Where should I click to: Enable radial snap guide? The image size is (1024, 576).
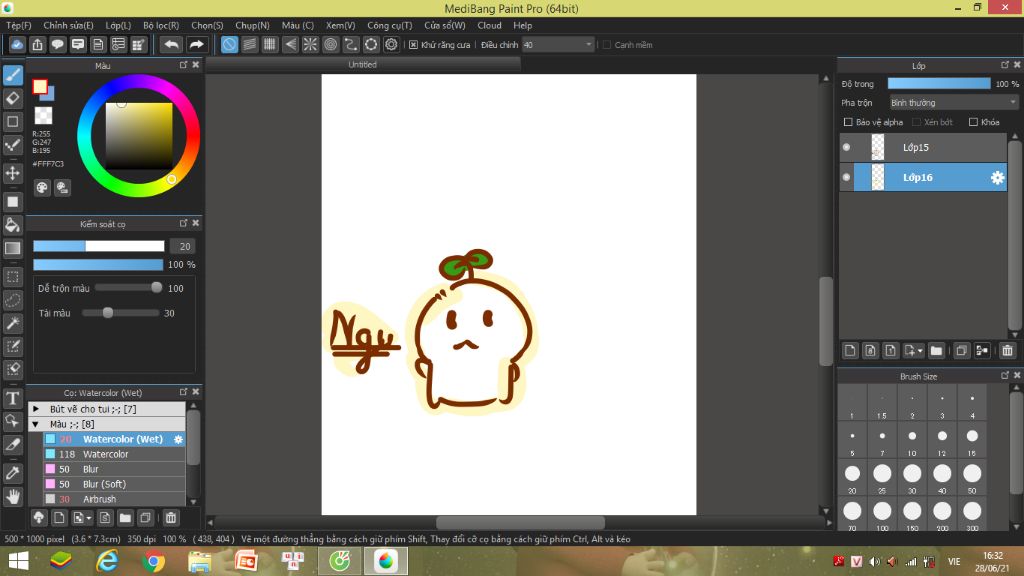310,44
